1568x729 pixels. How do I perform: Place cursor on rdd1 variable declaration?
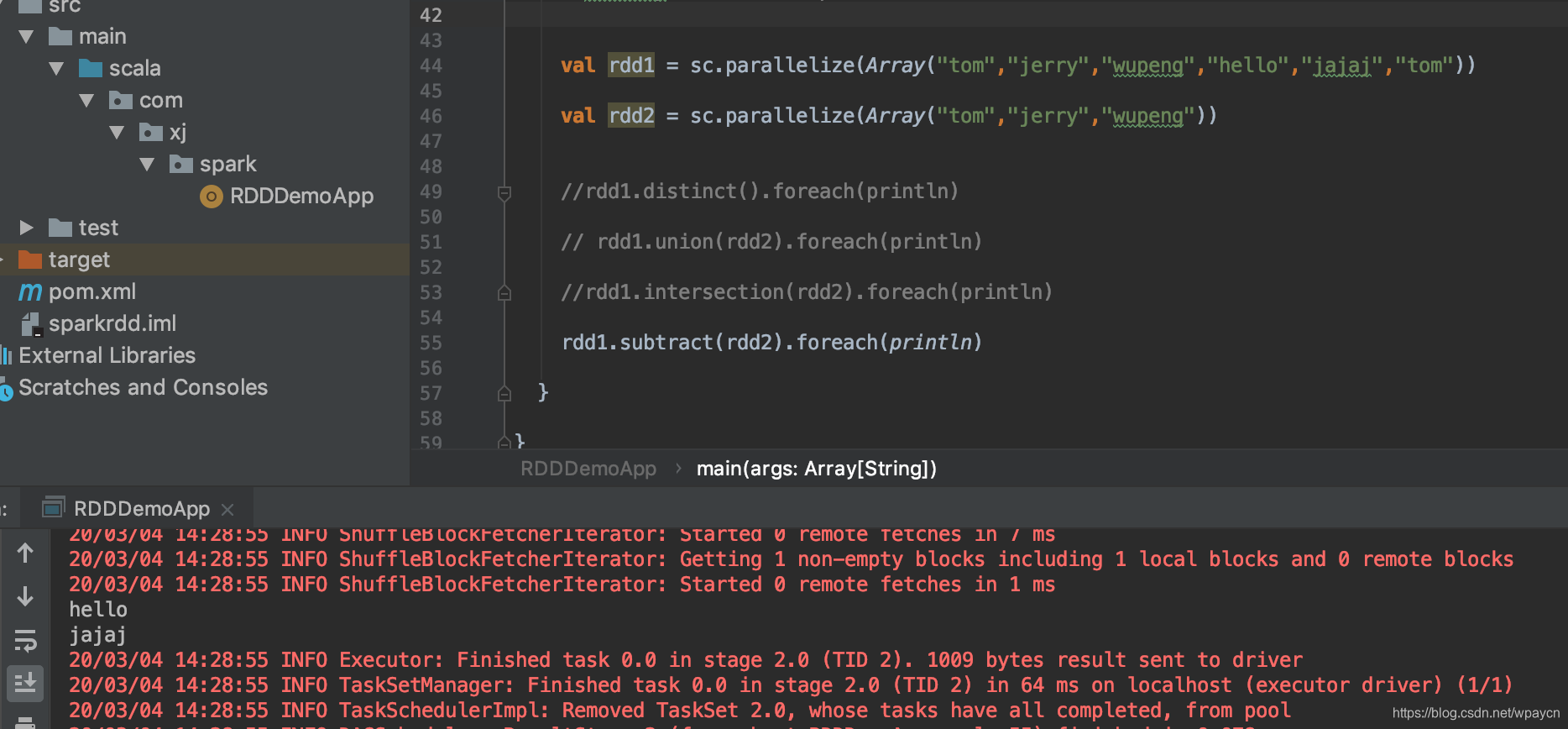[x=631, y=66]
